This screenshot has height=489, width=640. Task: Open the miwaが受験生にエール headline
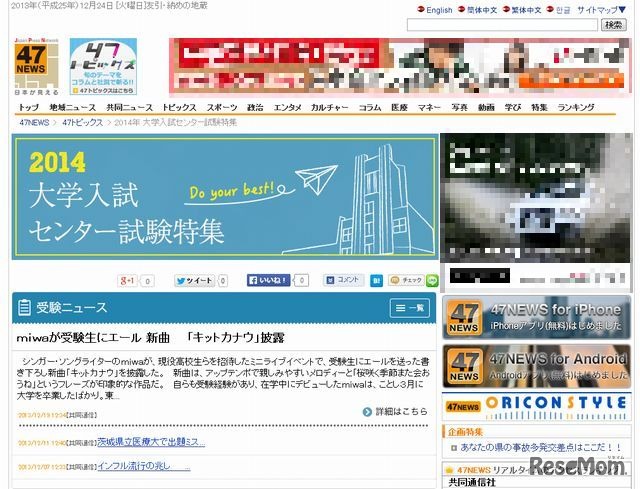click(x=150, y=338)
